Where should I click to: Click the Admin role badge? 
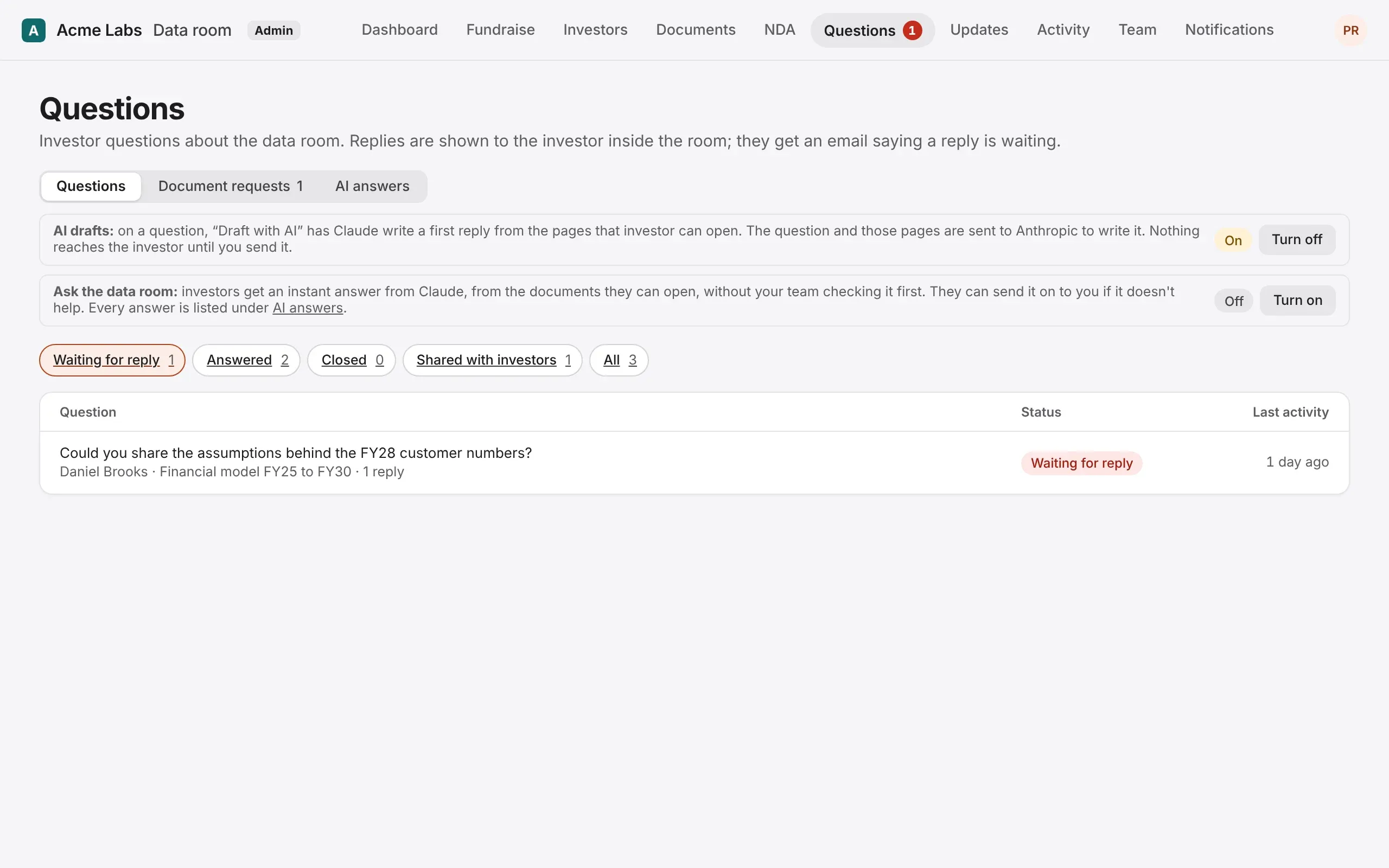coord(274,30)
